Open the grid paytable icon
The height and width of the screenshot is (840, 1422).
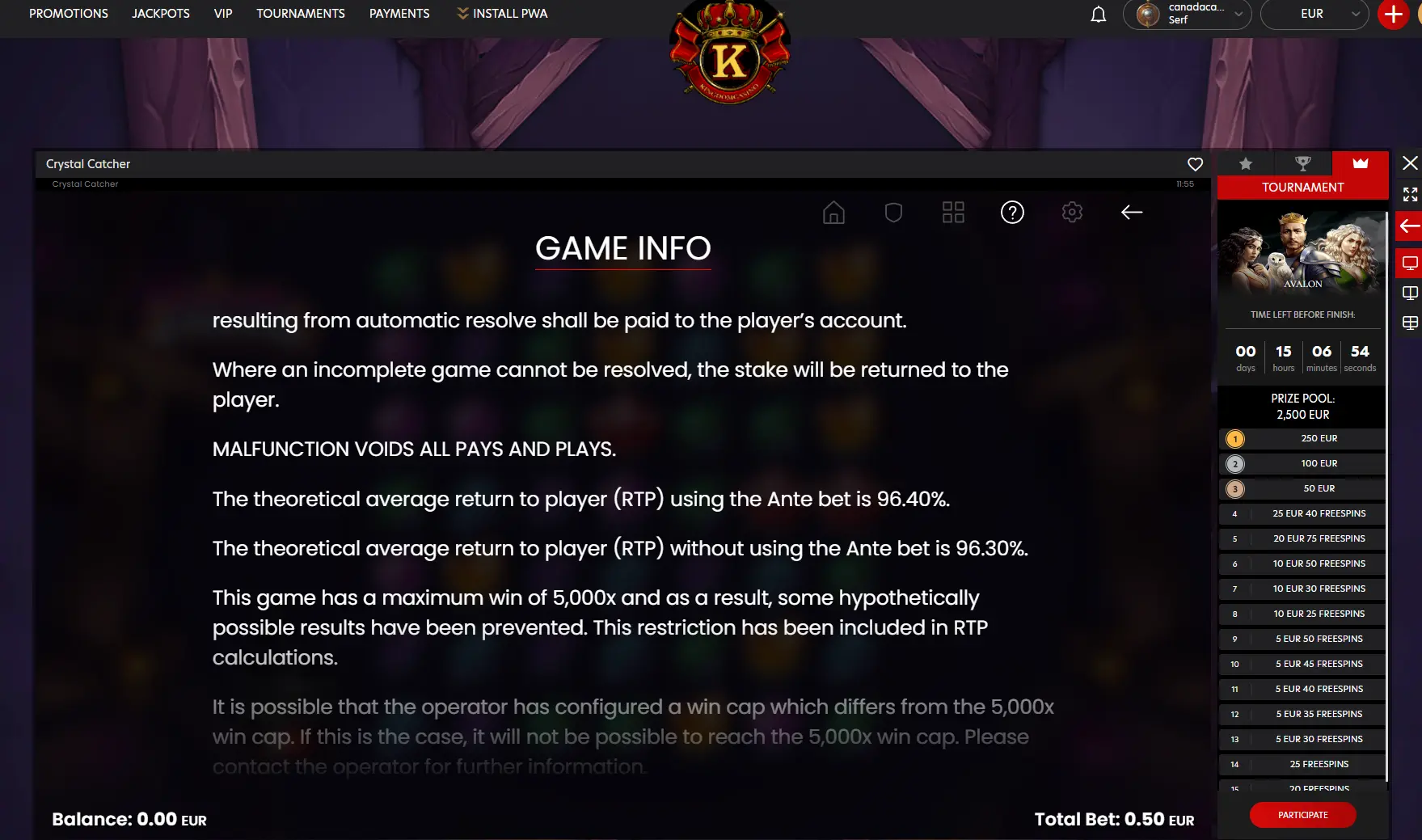[953, 213]
